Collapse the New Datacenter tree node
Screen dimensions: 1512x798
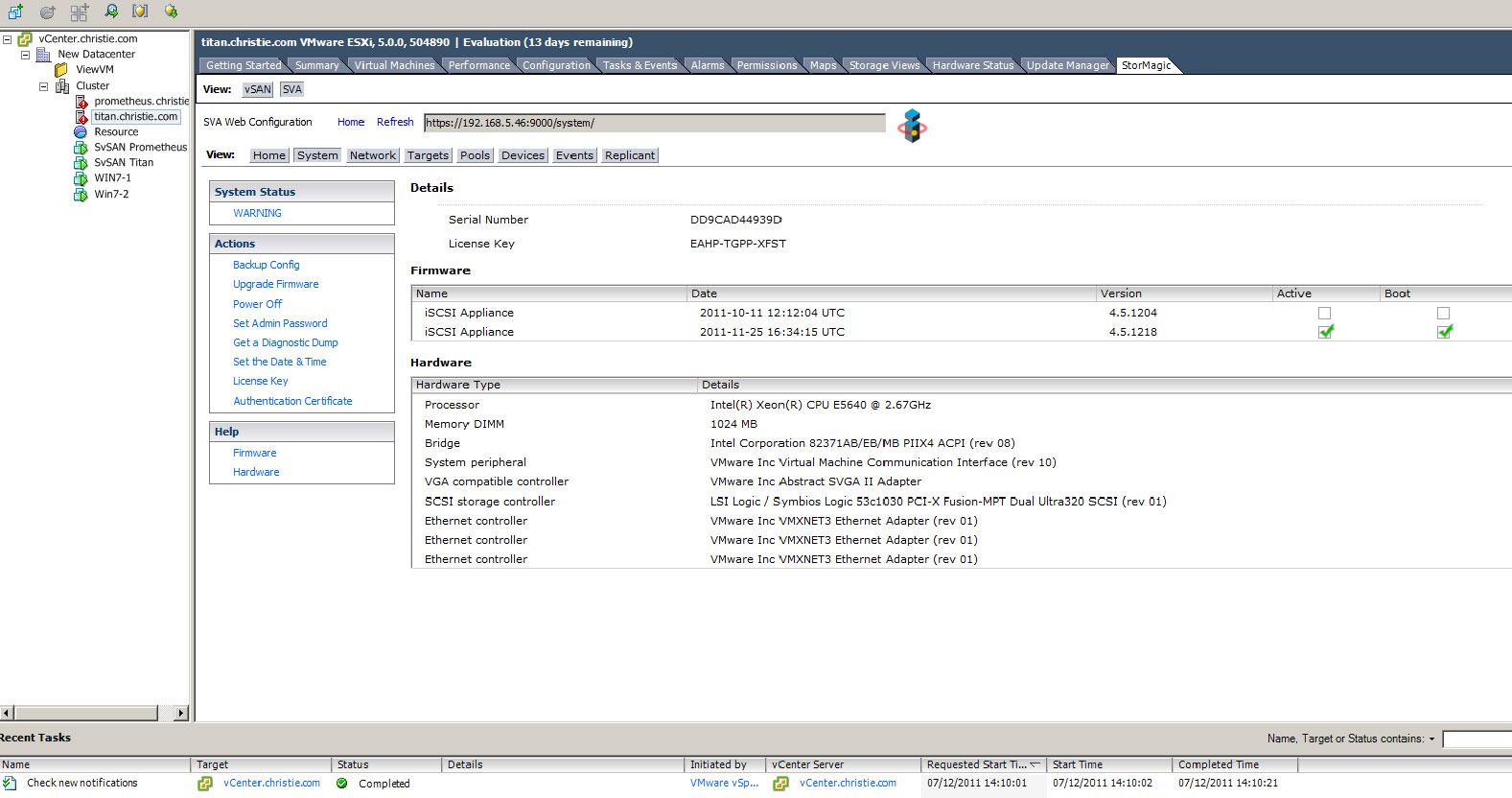coord(25,55)
